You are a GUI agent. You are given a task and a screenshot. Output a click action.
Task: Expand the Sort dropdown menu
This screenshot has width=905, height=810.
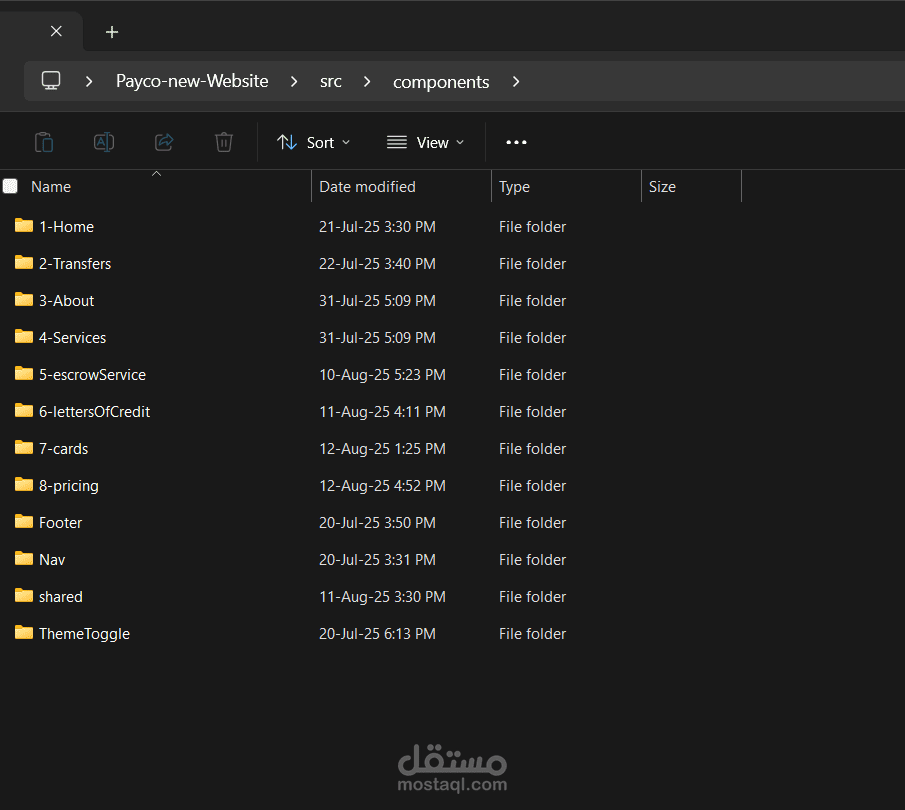pos(313,142)
